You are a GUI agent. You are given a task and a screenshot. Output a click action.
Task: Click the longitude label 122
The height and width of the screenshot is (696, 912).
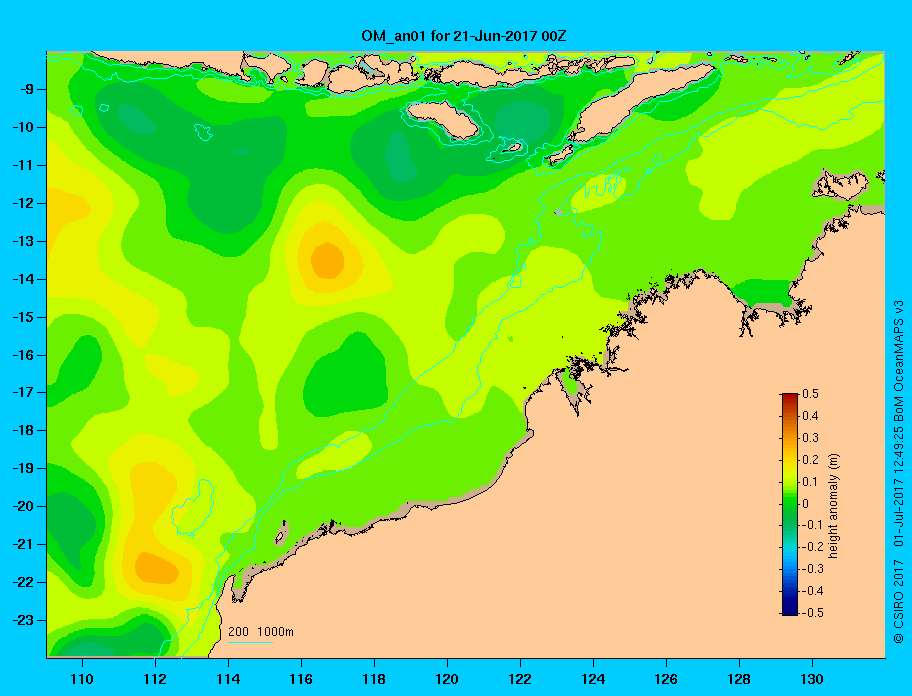[x=520, y=679]
